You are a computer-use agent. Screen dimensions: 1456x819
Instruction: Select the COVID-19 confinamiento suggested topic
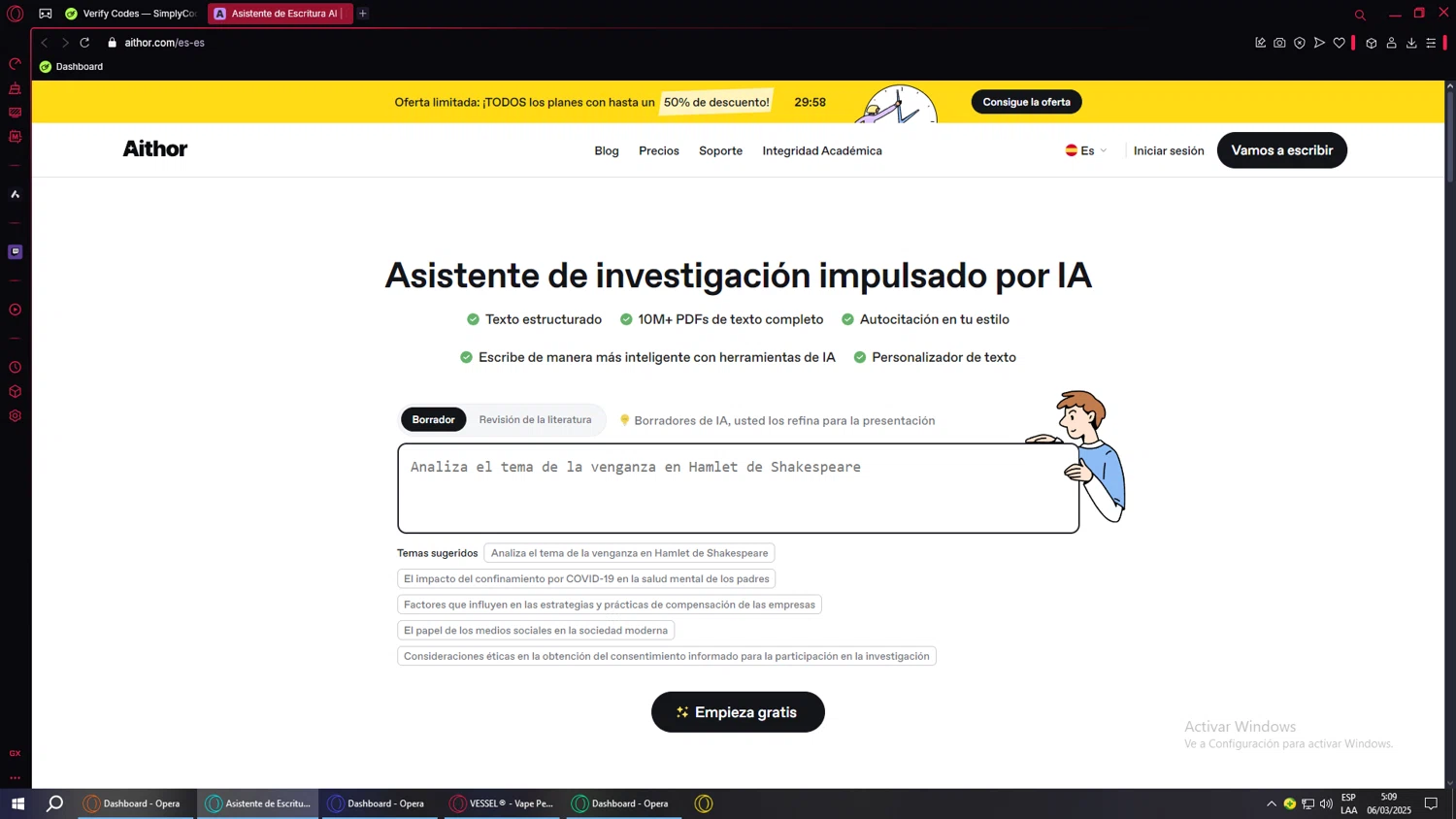click(x=586, y=578)
